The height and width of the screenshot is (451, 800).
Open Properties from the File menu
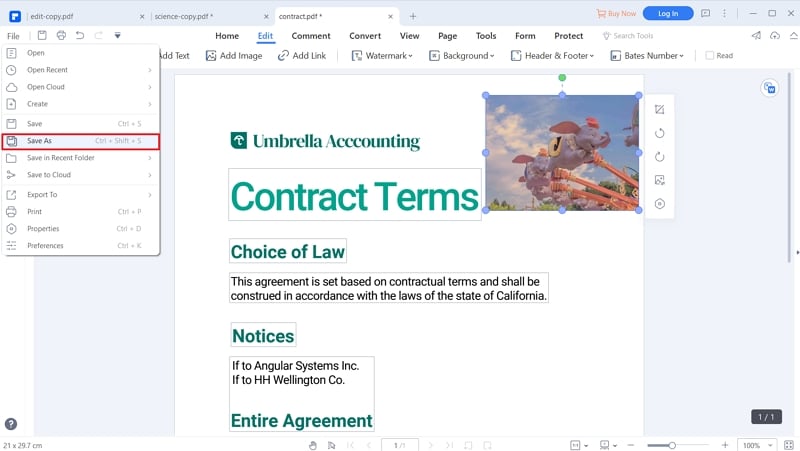81,229
